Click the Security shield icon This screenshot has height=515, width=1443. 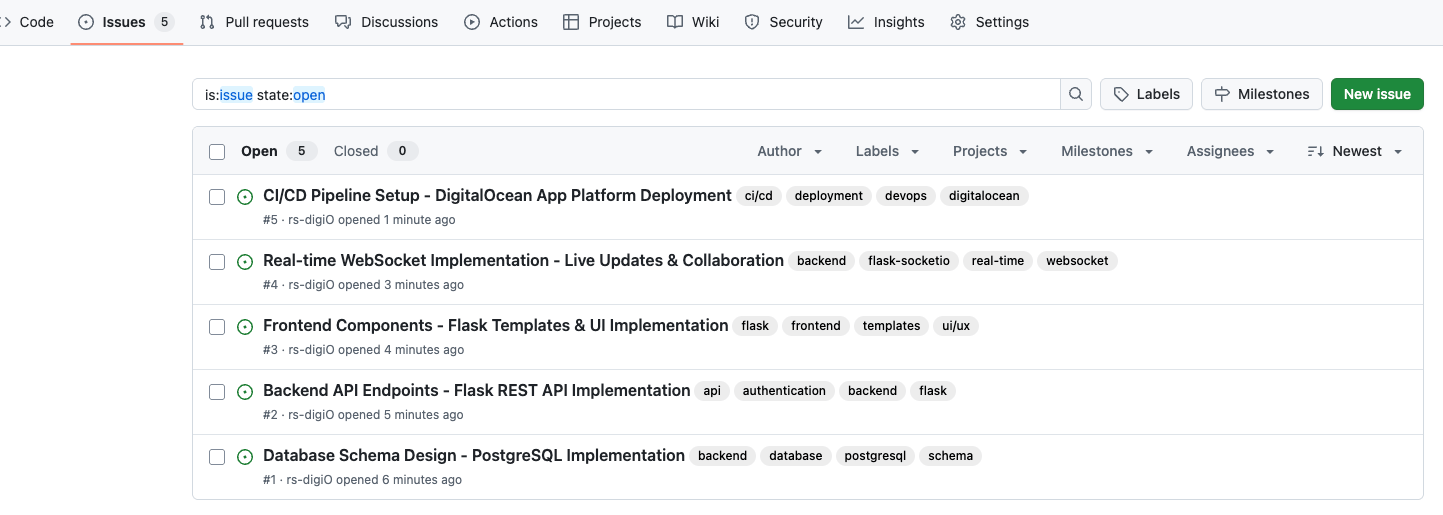[x=752, y=22]
